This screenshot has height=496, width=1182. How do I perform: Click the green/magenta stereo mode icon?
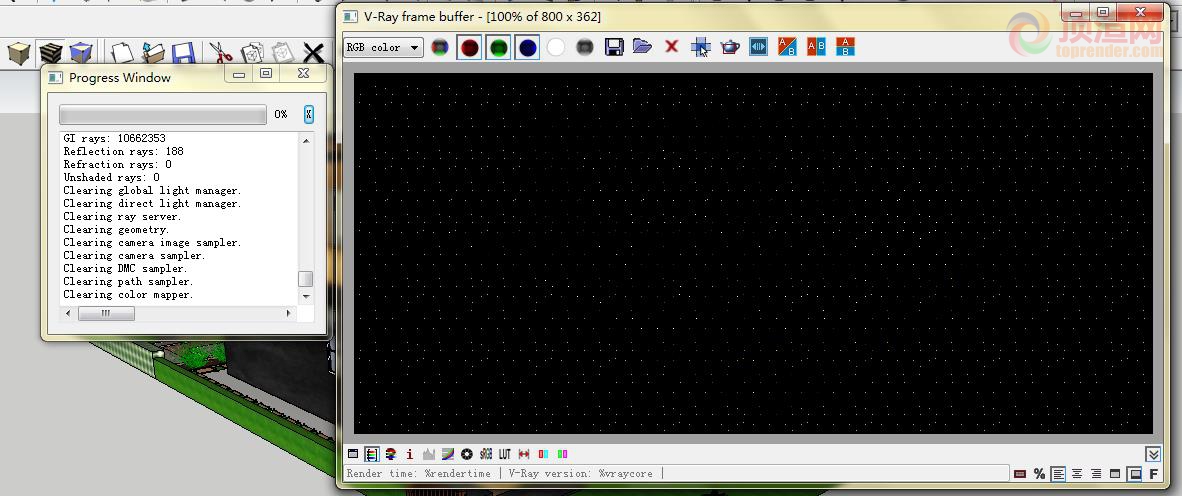coord(562,454)
